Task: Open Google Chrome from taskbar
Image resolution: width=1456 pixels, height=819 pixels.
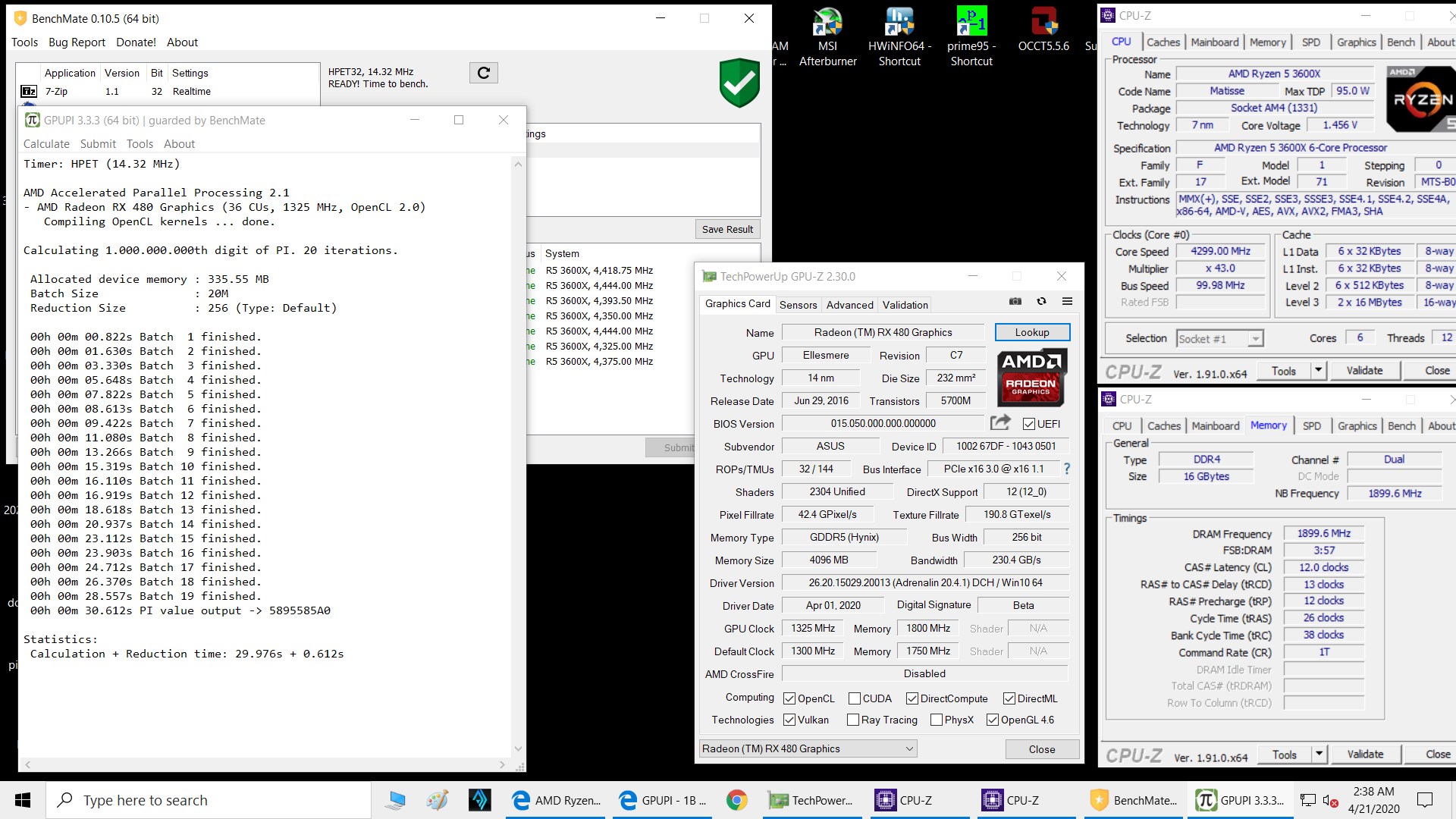Action: pyautogui.click(x=736, y=800)
